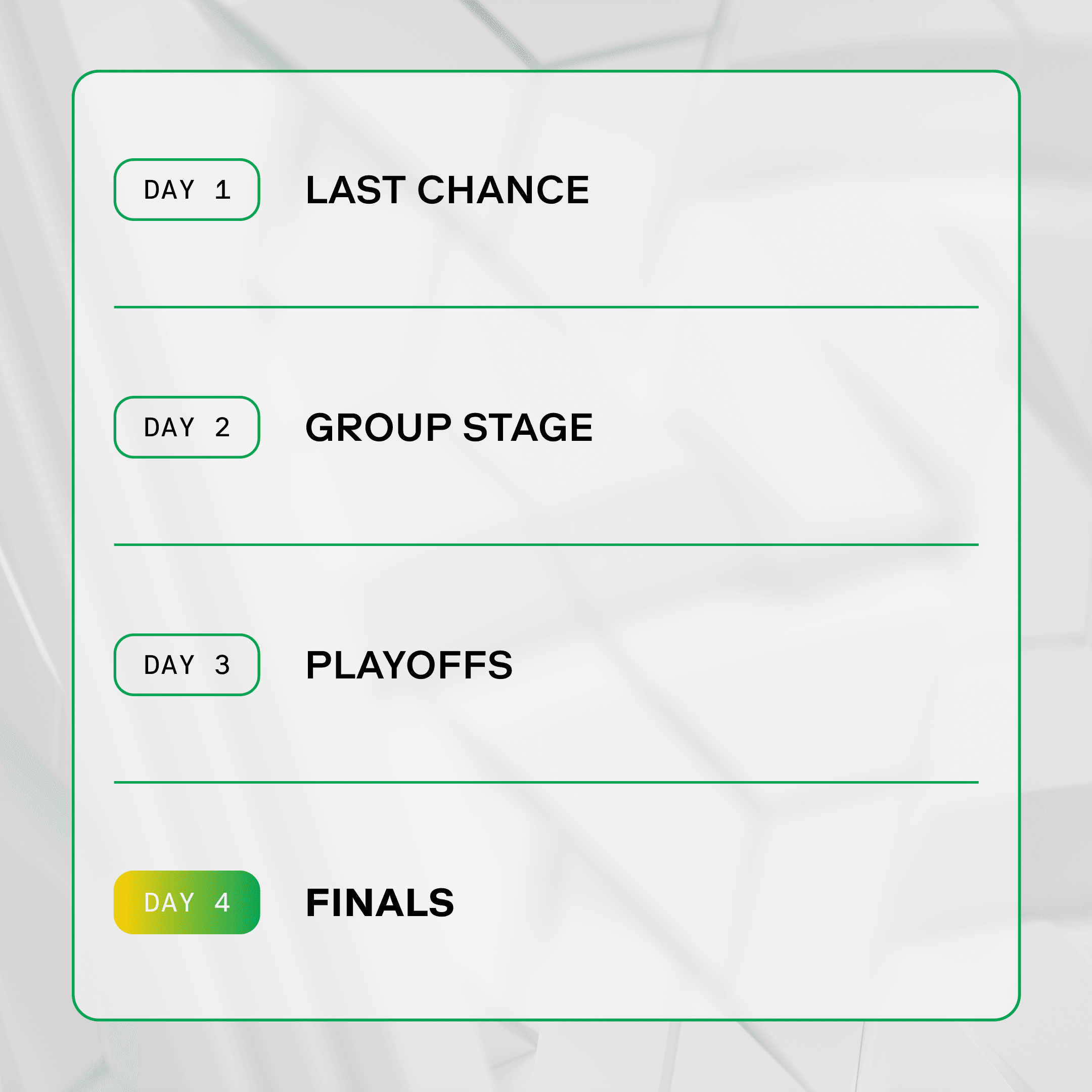This screenshot has width=1092, height=1092.
Task: Click the number 2 in the second badge
Action: [222, 427]
